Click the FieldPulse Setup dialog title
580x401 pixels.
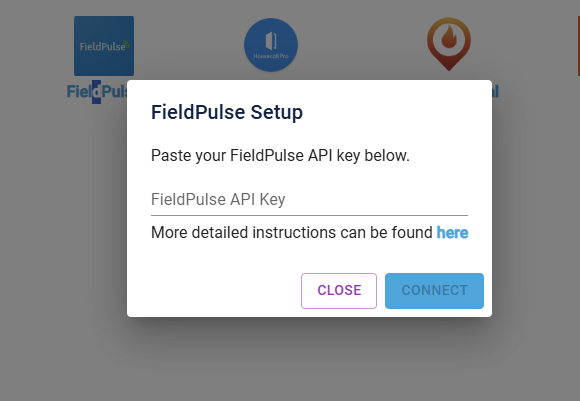click(x=227, y=112)
